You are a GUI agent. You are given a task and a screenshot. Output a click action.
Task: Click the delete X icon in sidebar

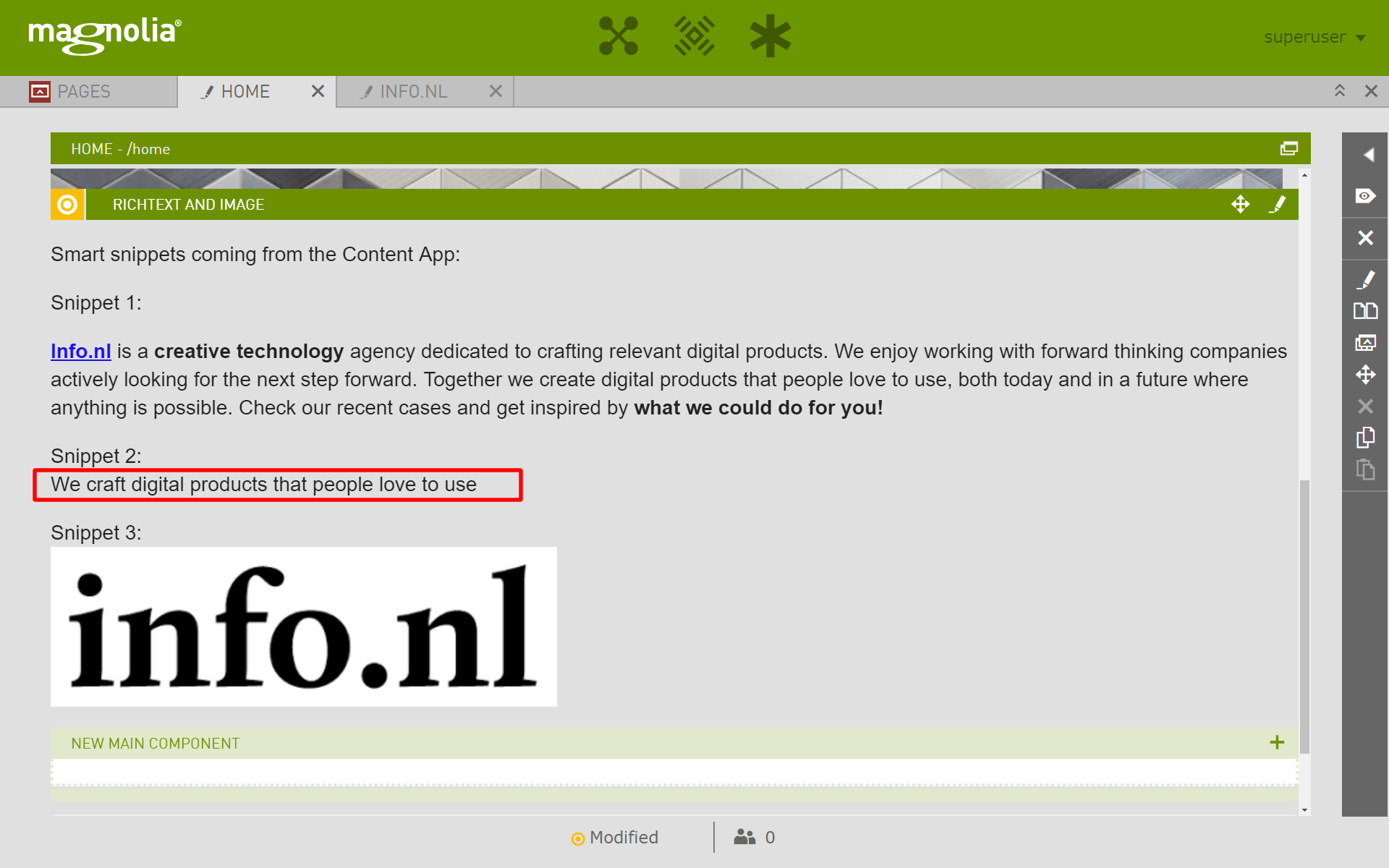coord(1365,238)
